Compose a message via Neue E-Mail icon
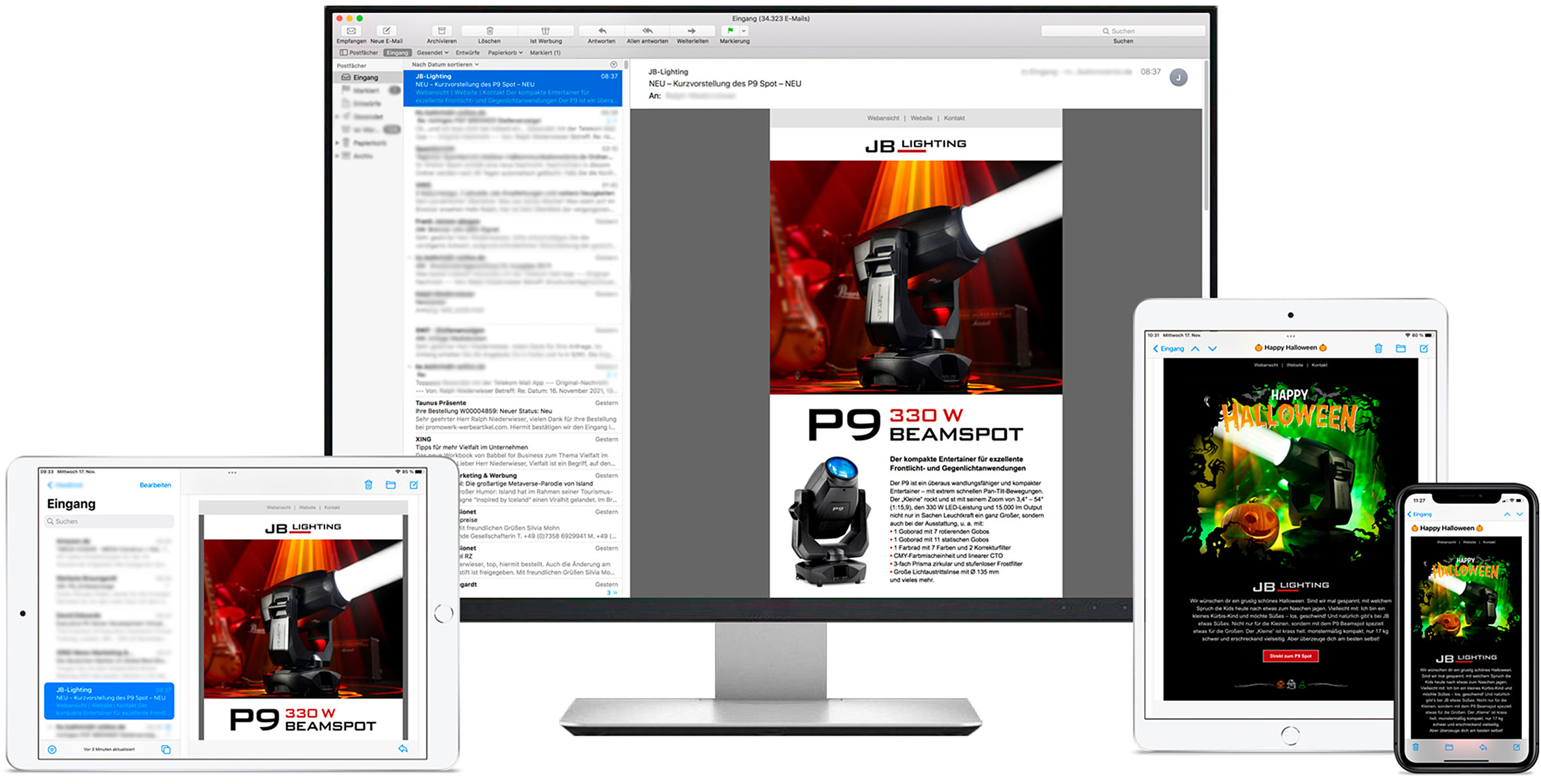Viewport: 1541px width, 784px height. click(387, 31)
